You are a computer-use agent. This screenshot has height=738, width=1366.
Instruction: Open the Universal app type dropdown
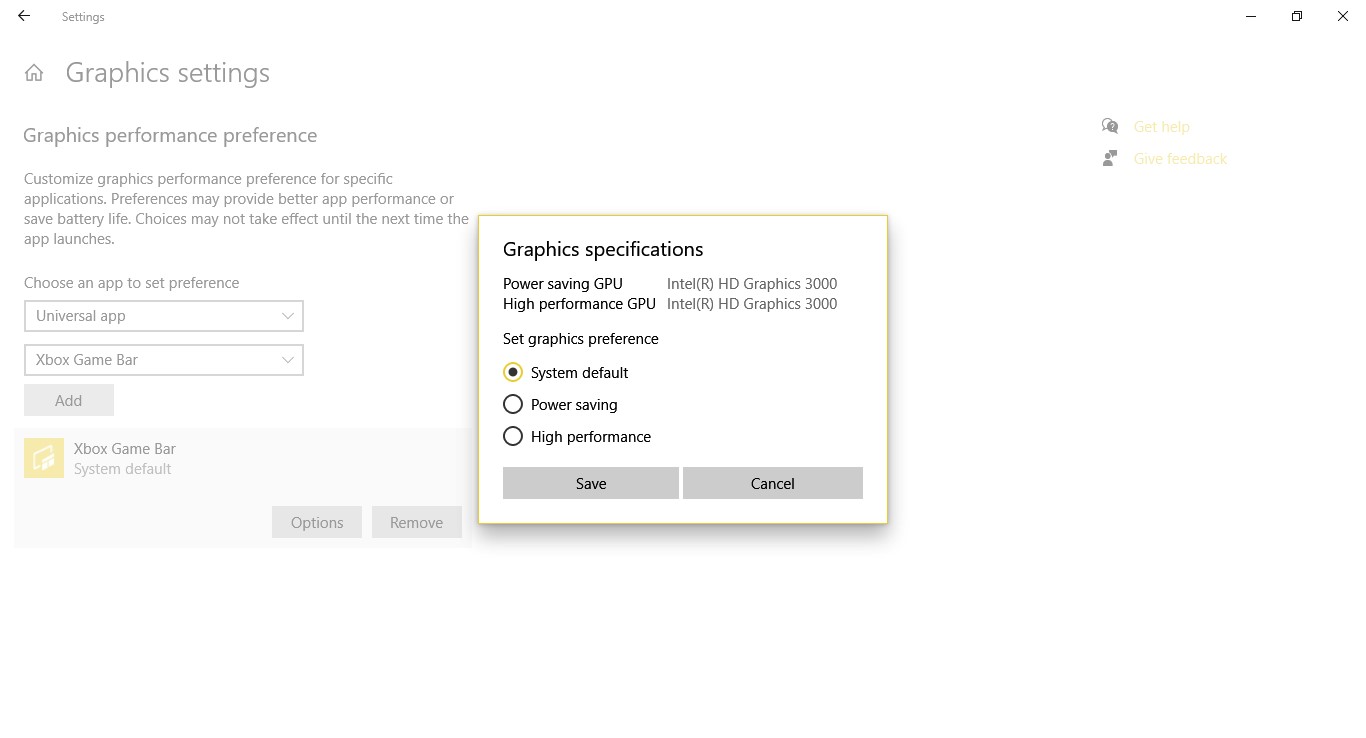[x=164, y=316]
